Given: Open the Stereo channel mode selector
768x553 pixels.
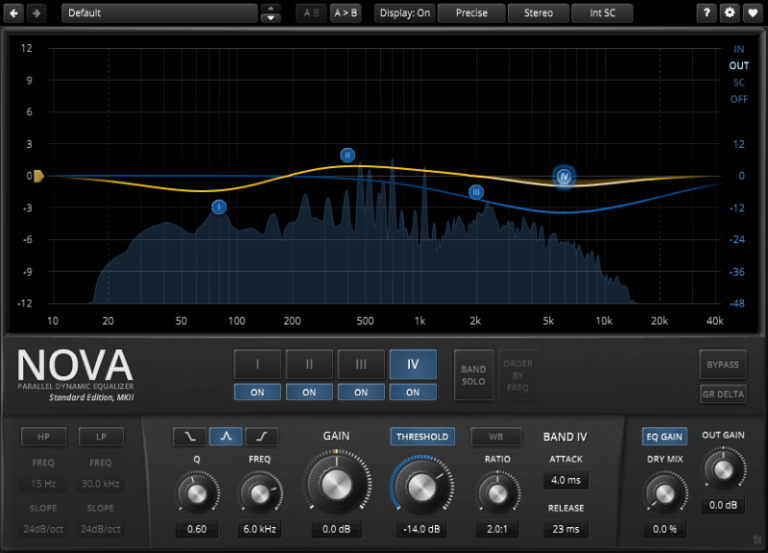Looking at the screenshot, I should [x=537, y=13].
